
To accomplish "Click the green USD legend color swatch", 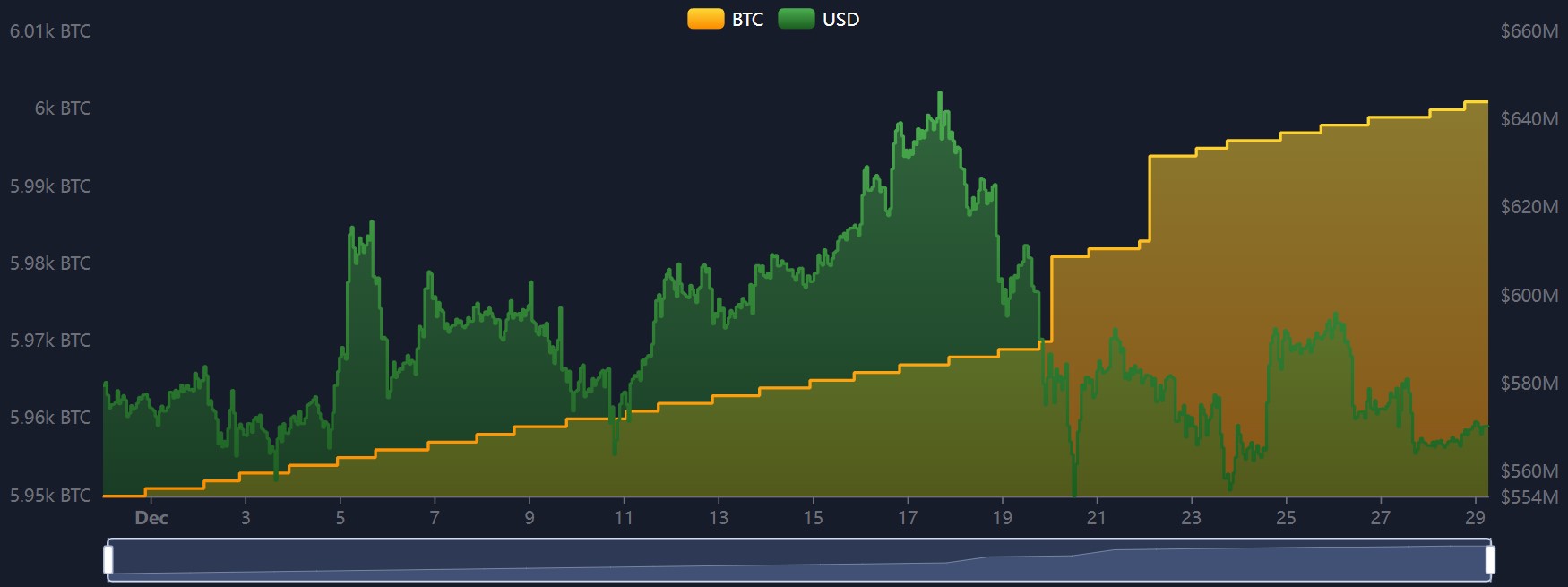I will [797, 19].
